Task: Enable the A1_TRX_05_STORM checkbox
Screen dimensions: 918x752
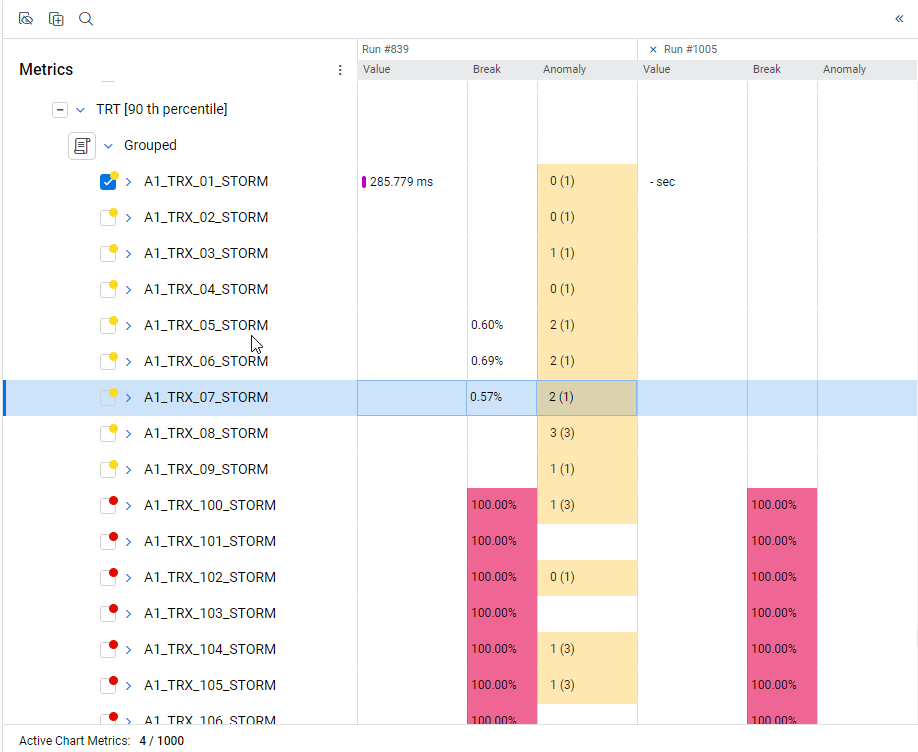Action: (108, 326)
